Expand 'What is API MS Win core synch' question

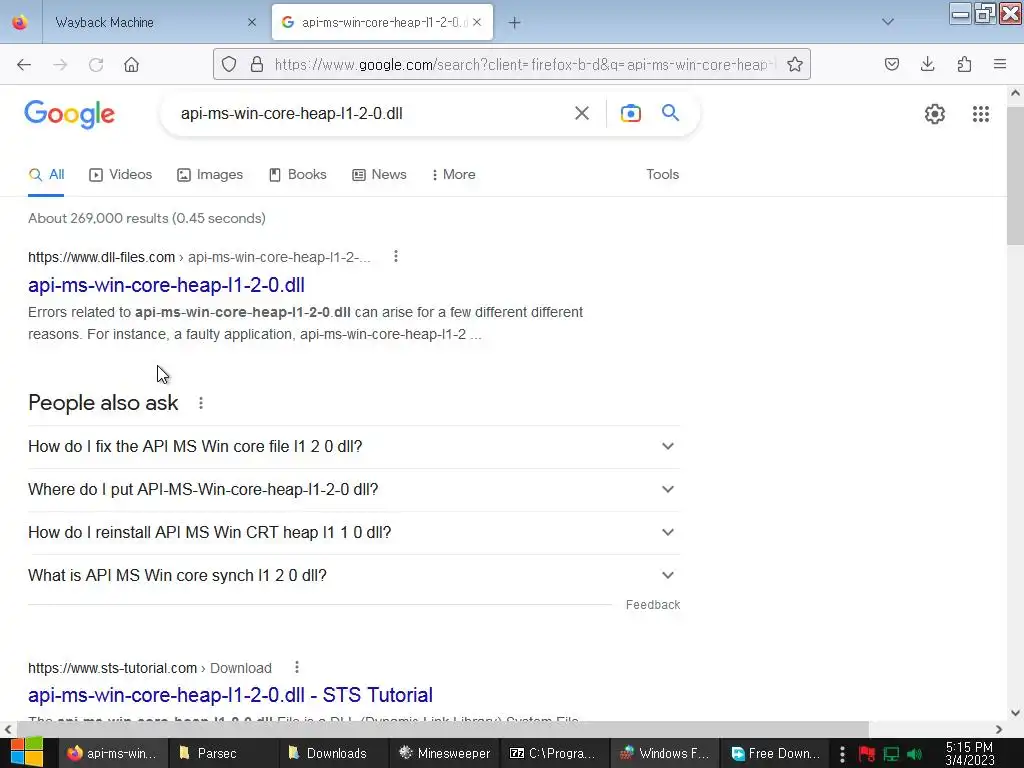353,576
